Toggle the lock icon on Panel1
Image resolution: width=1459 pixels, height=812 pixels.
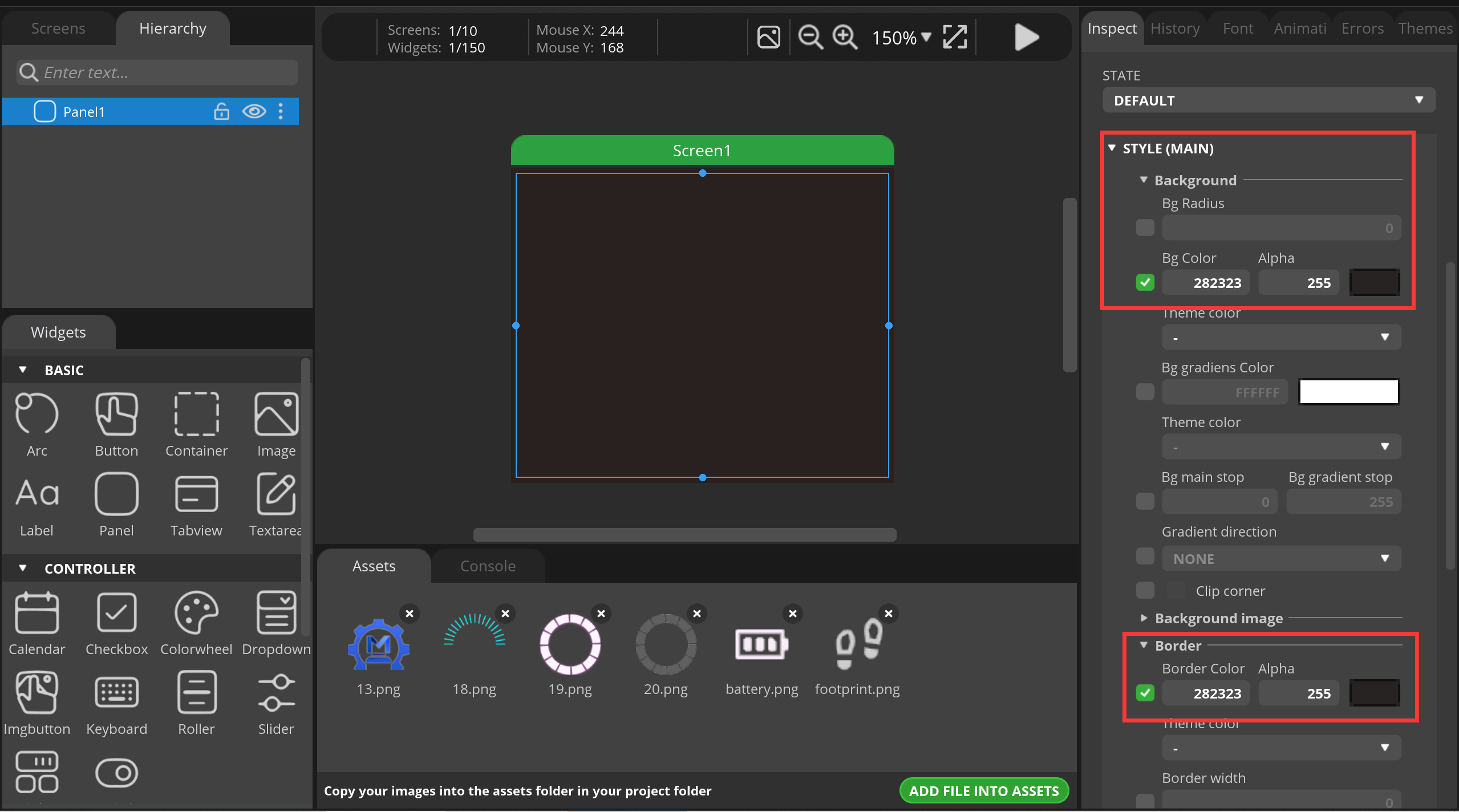click(x=221, y=111)
